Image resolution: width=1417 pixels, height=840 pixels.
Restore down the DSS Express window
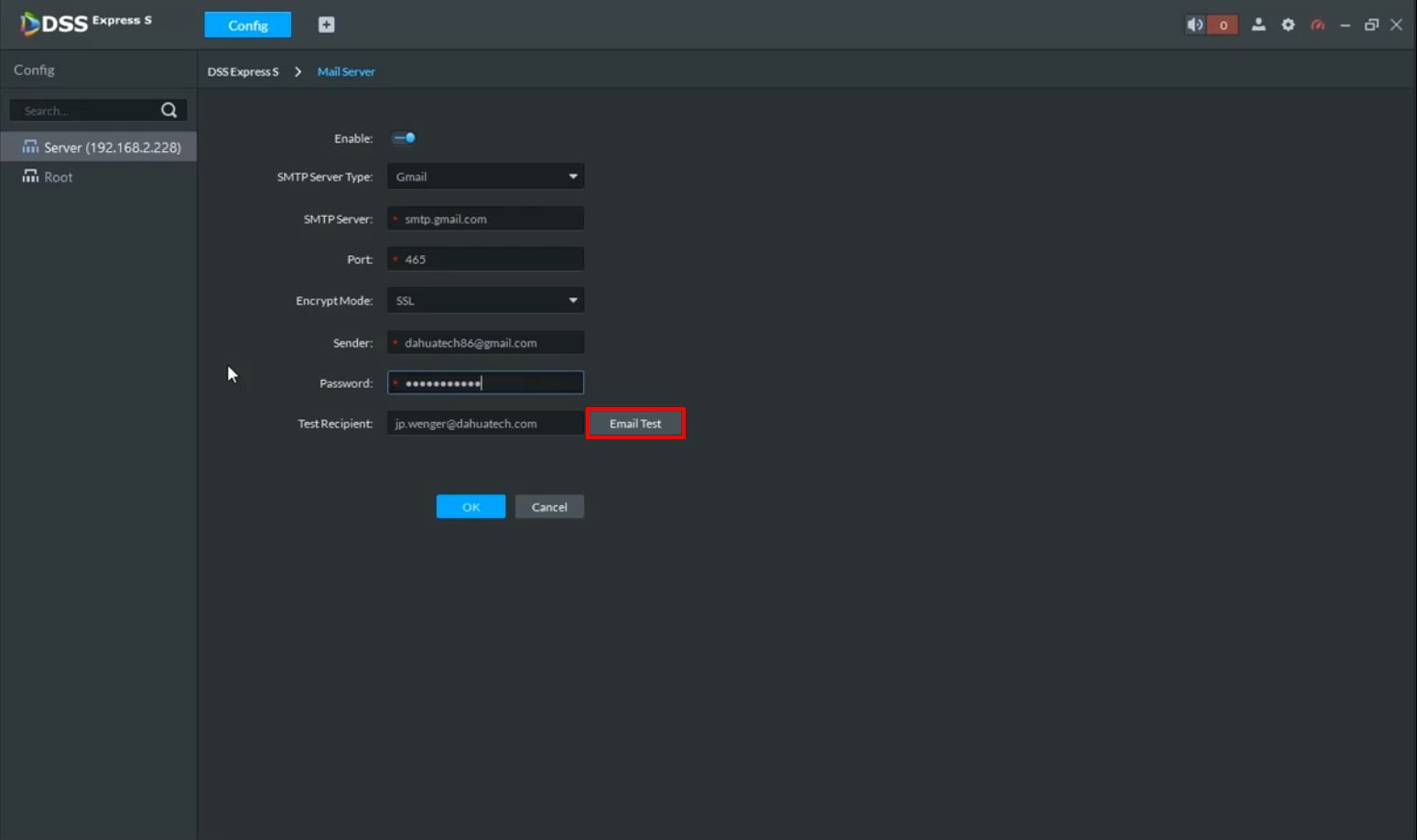1371,25
